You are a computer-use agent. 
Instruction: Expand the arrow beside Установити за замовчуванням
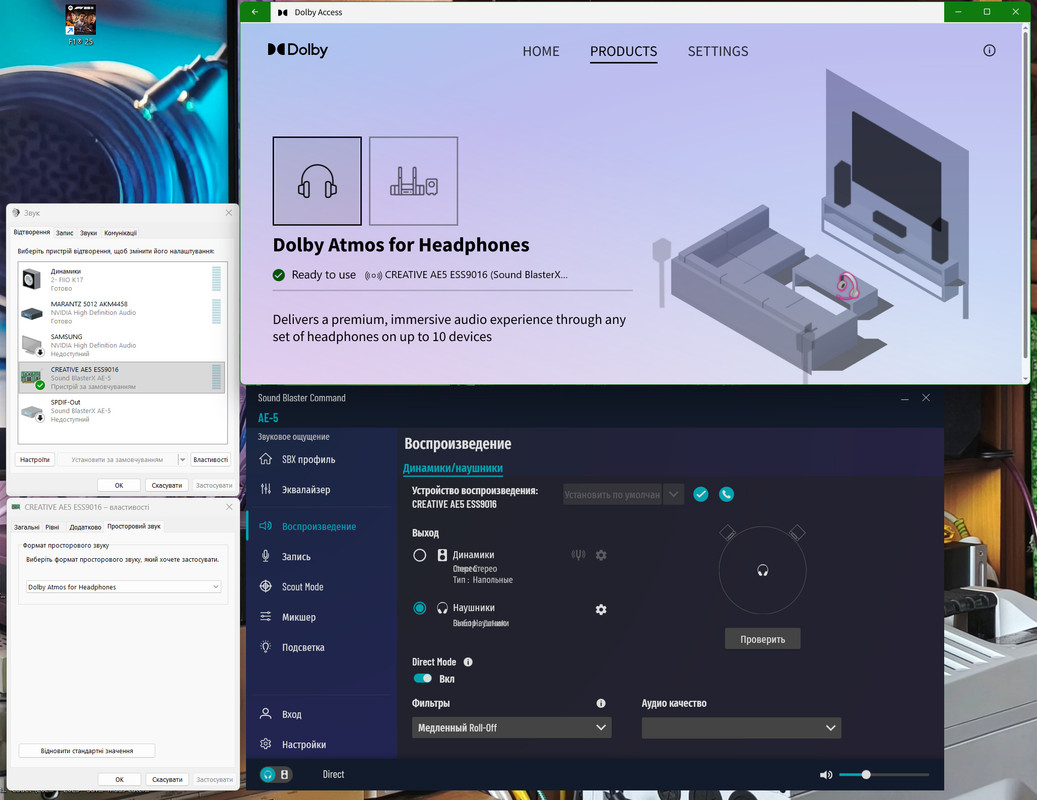183,459
